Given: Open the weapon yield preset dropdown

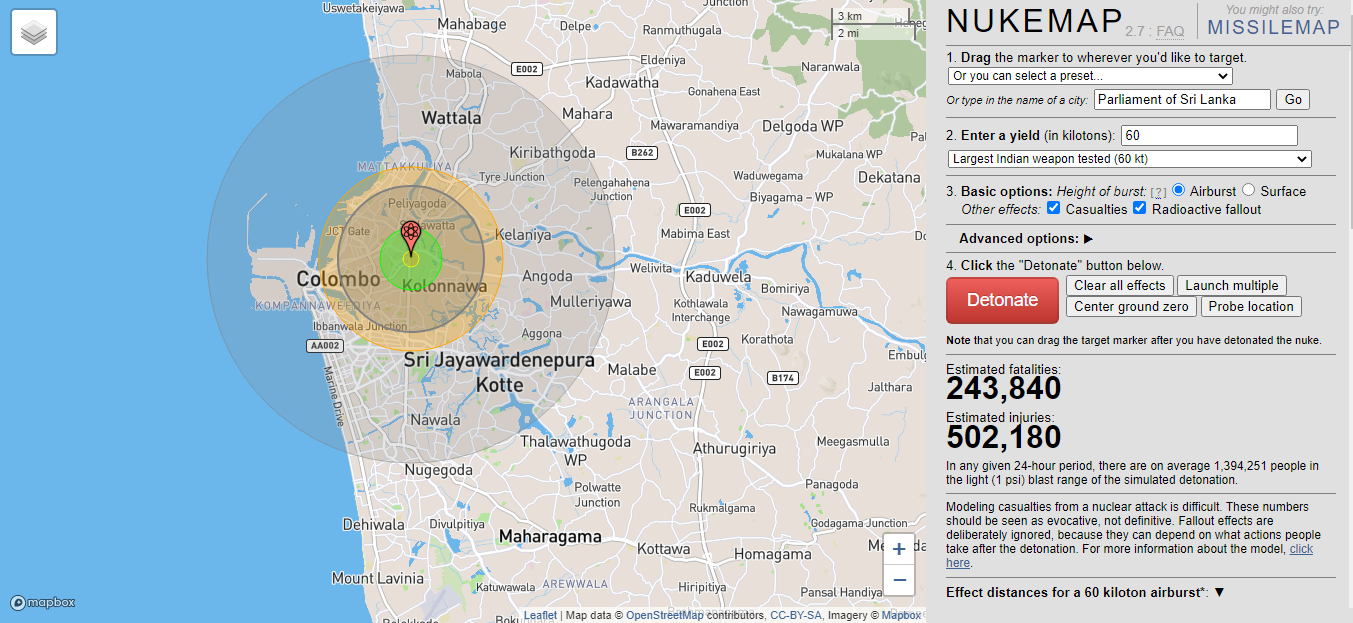Looking at the screenshot, I should (1129, 159).
